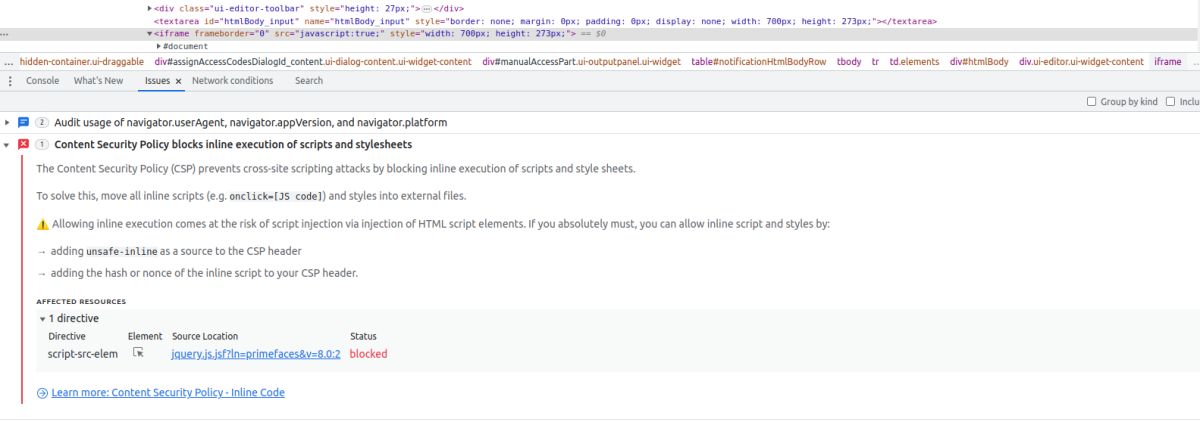Click the line starting The Content Security Policy (CSP) prevents

335,168
